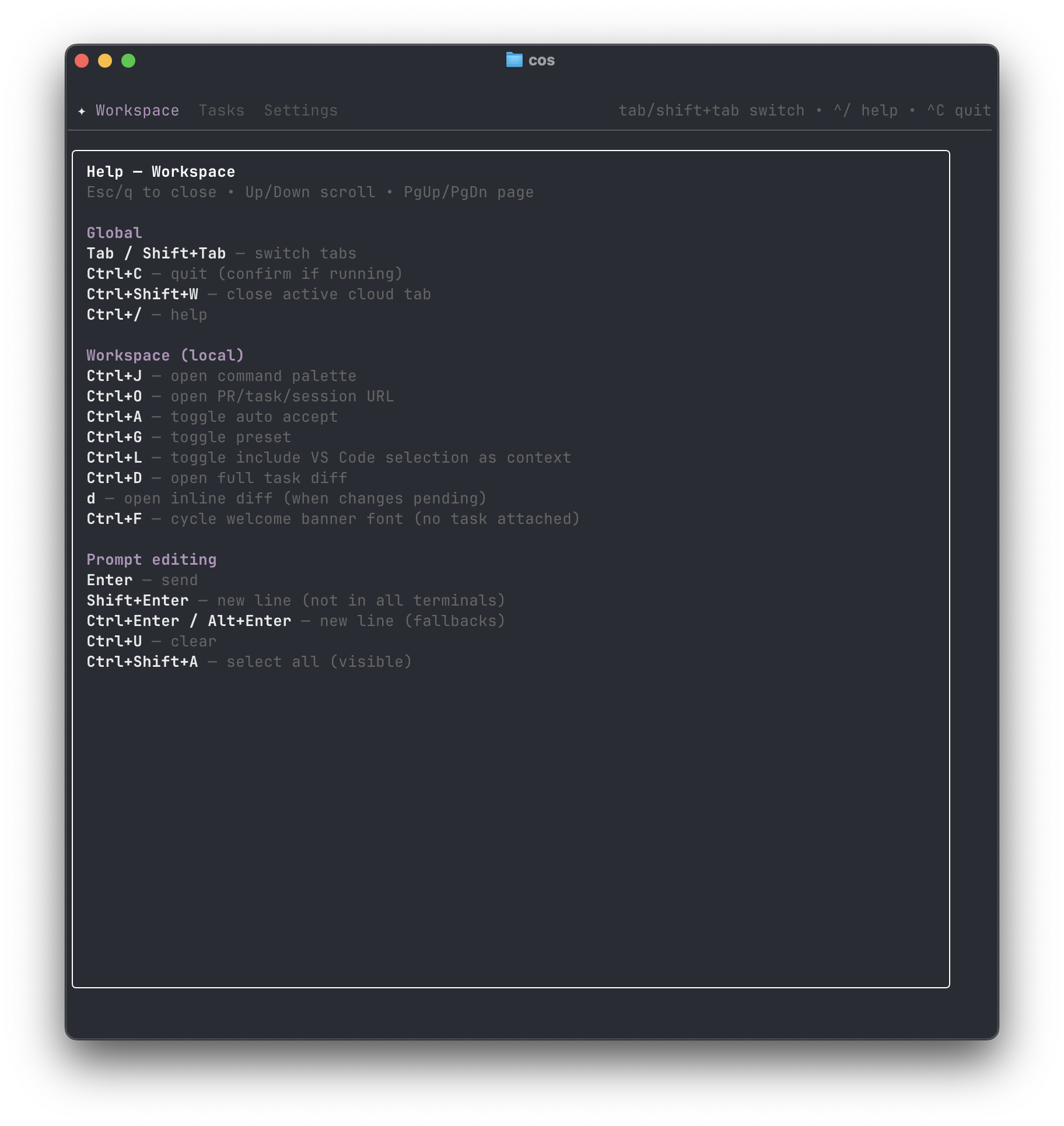Click the yellow minimize traffic light
1064x1126 pixels.
click(105, 60)
